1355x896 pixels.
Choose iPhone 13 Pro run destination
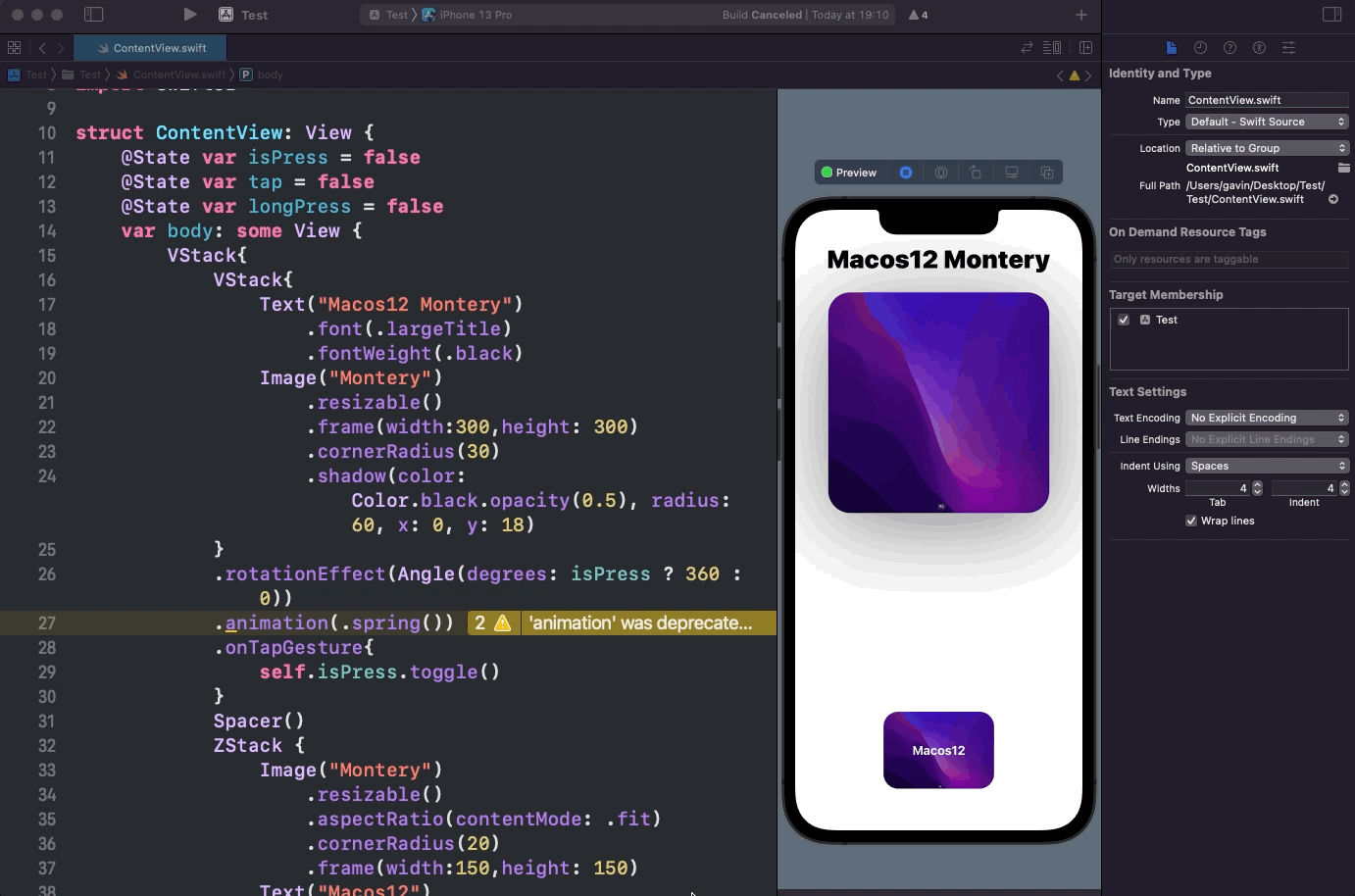[x=467, y=15]
